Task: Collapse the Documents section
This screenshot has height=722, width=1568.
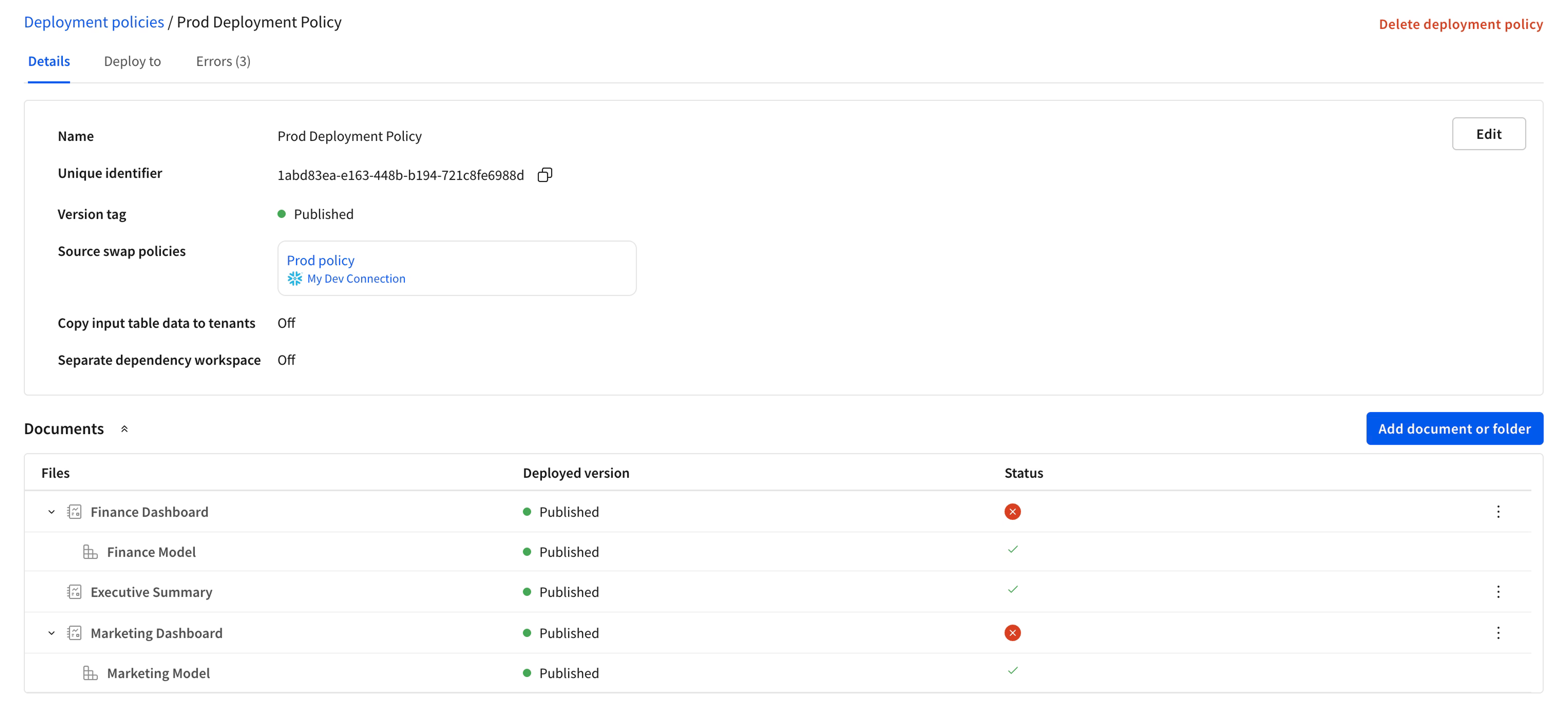Action: pyautogui.click(x=124, y=429)
